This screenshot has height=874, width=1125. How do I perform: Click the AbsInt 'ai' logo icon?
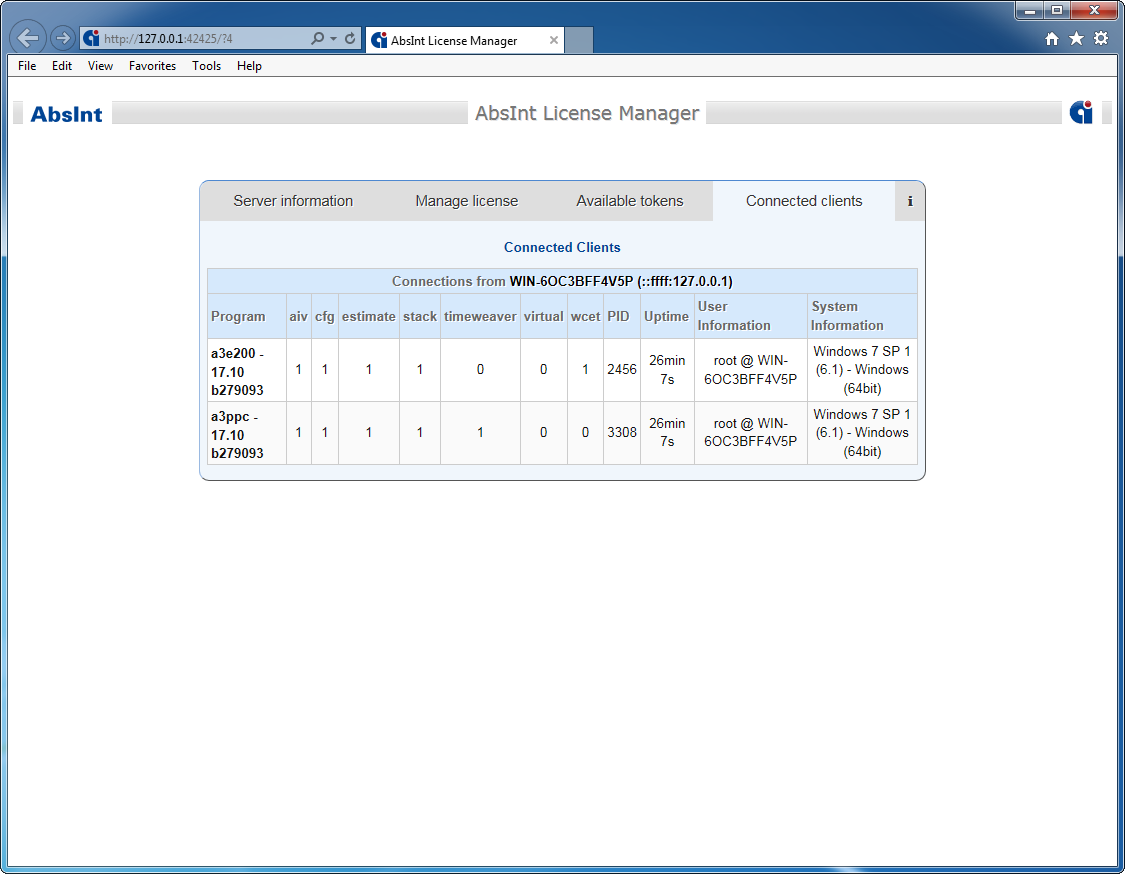pyautogui.click(x=1081, y=113)
